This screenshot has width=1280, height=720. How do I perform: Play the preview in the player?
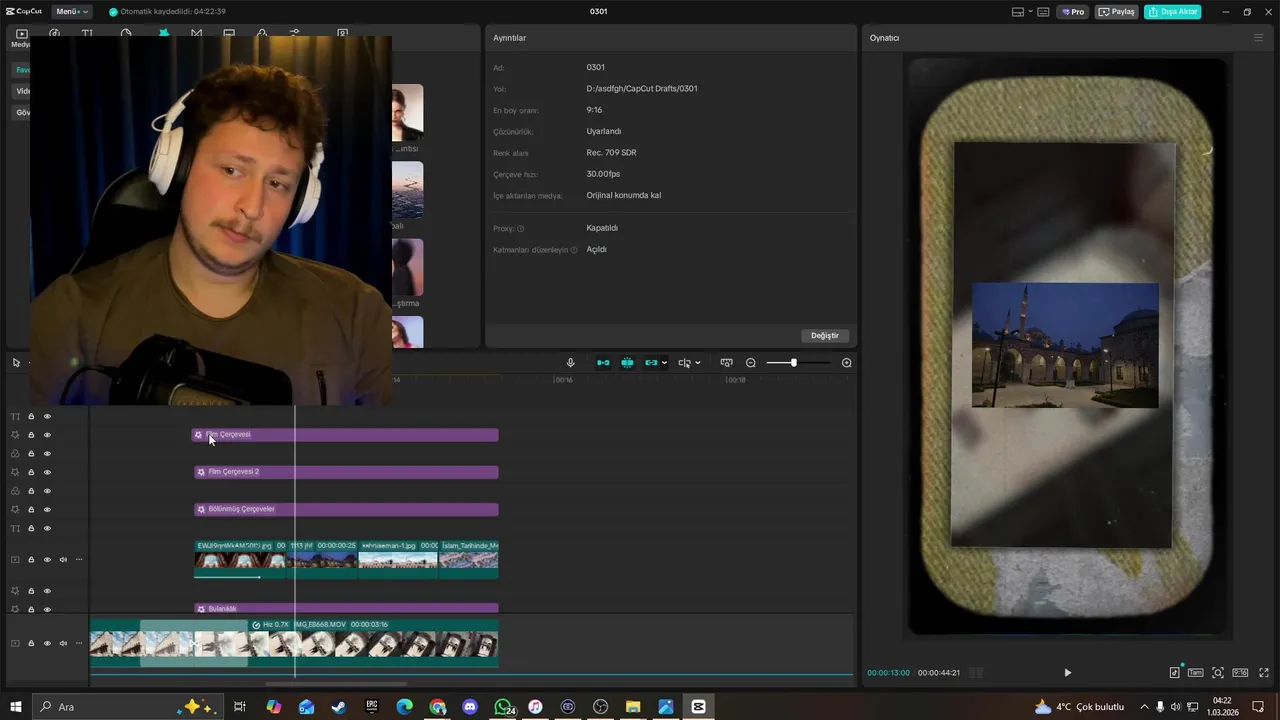tap(1067, 673)
